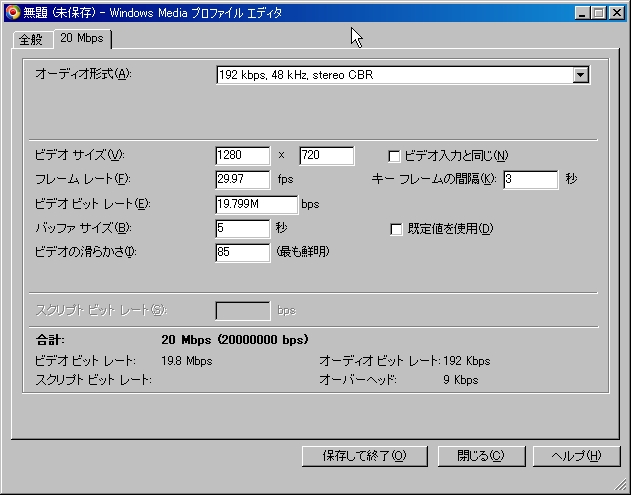Click the 閉じる button
The width and height of the screenshot is (631, 495).
click(481, 456)
